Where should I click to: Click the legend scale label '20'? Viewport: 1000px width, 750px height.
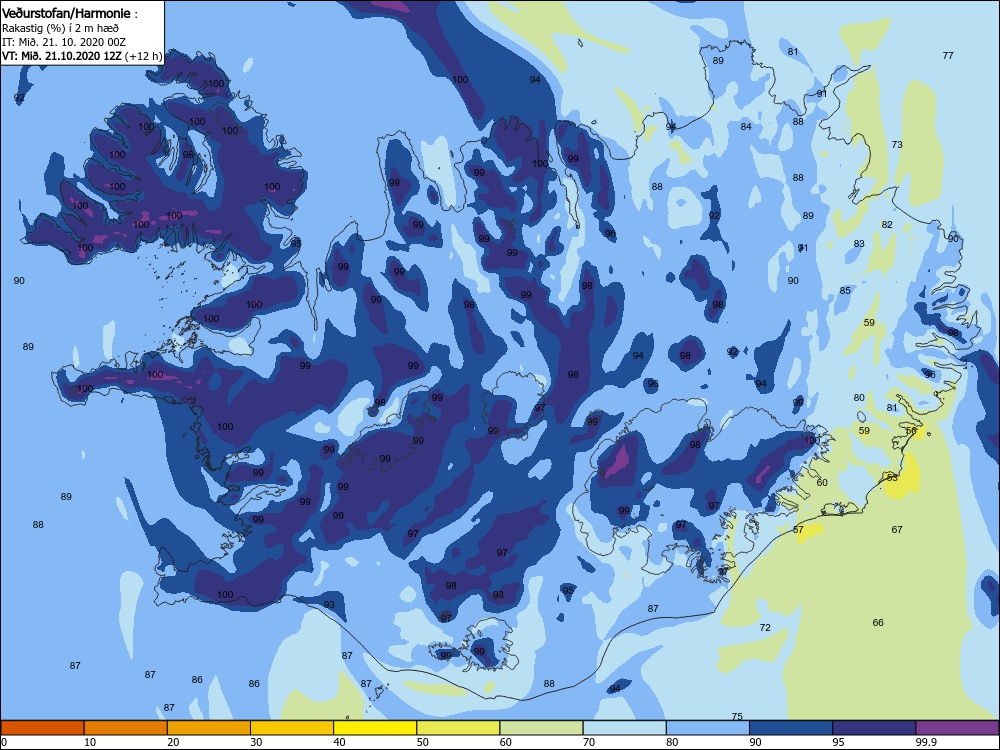tap(173, 742)
